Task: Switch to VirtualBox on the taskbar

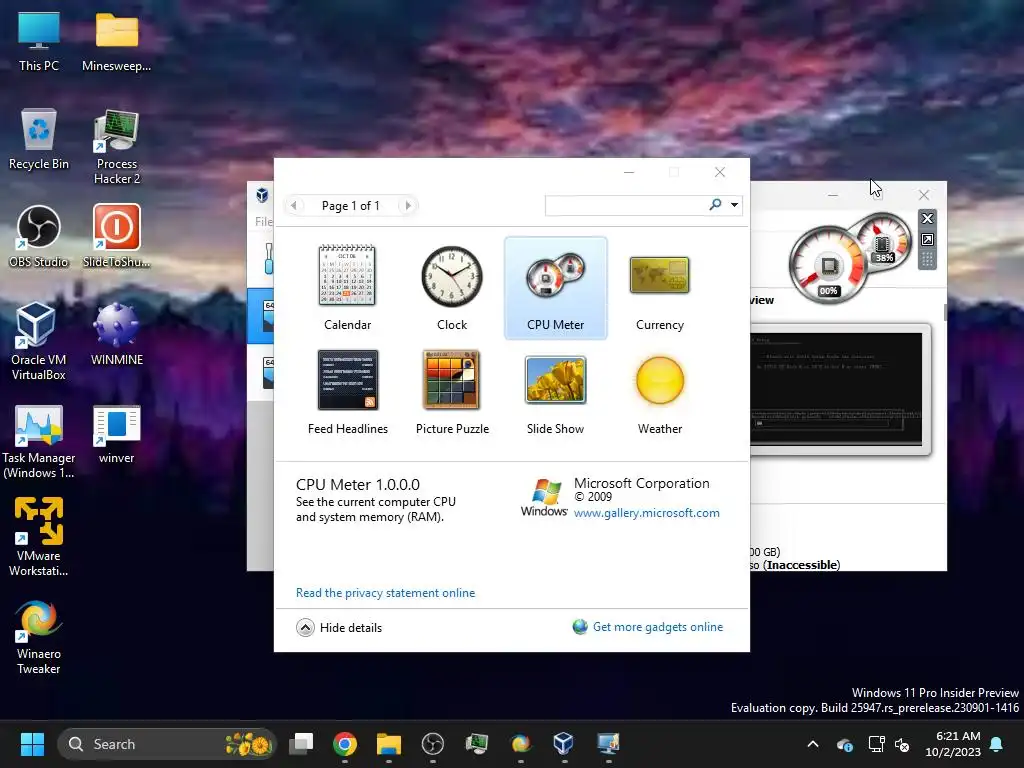Action: click(564, 744)
